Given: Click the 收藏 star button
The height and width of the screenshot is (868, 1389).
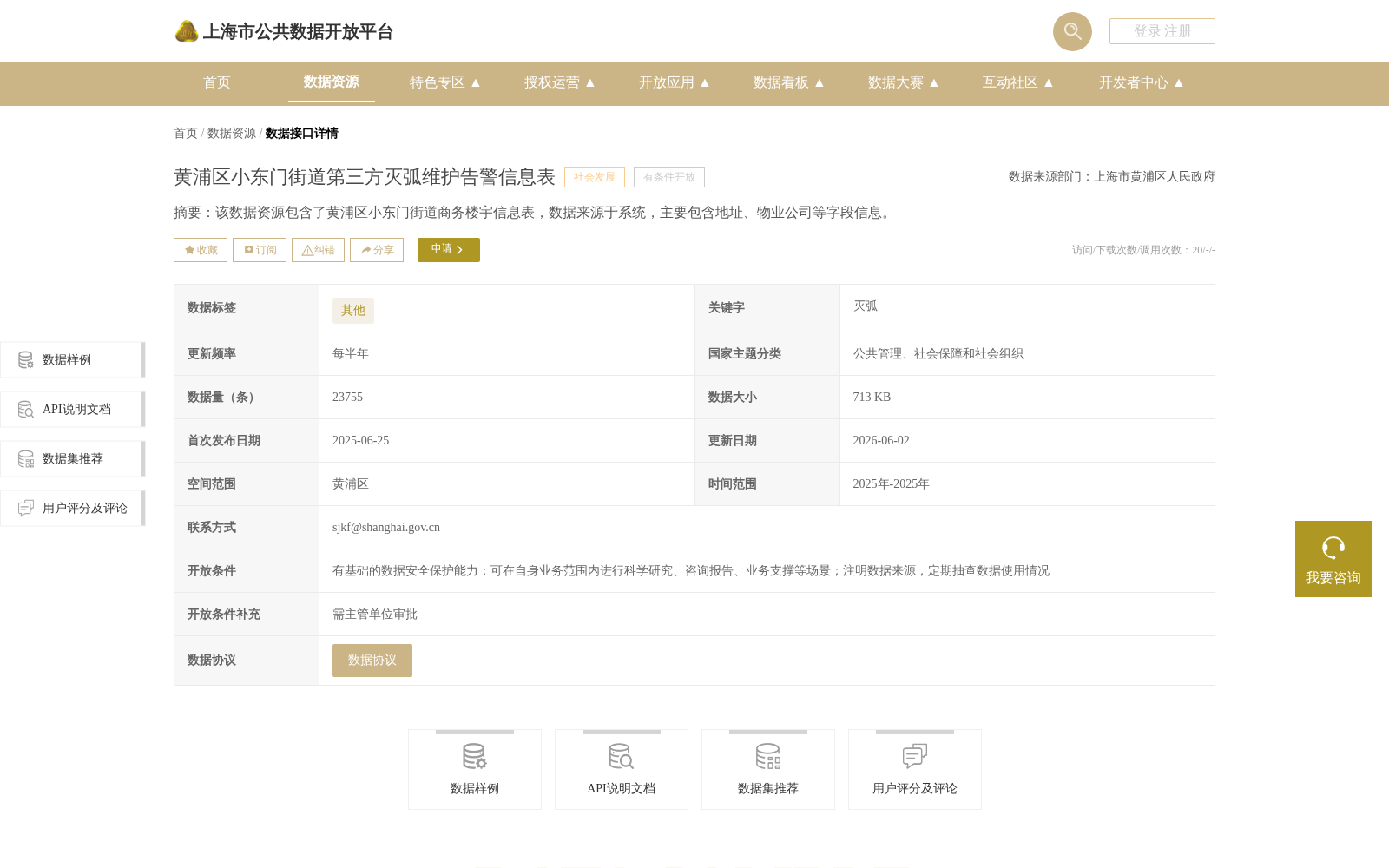Looking at the screenshot, I should tap(201, 250).
